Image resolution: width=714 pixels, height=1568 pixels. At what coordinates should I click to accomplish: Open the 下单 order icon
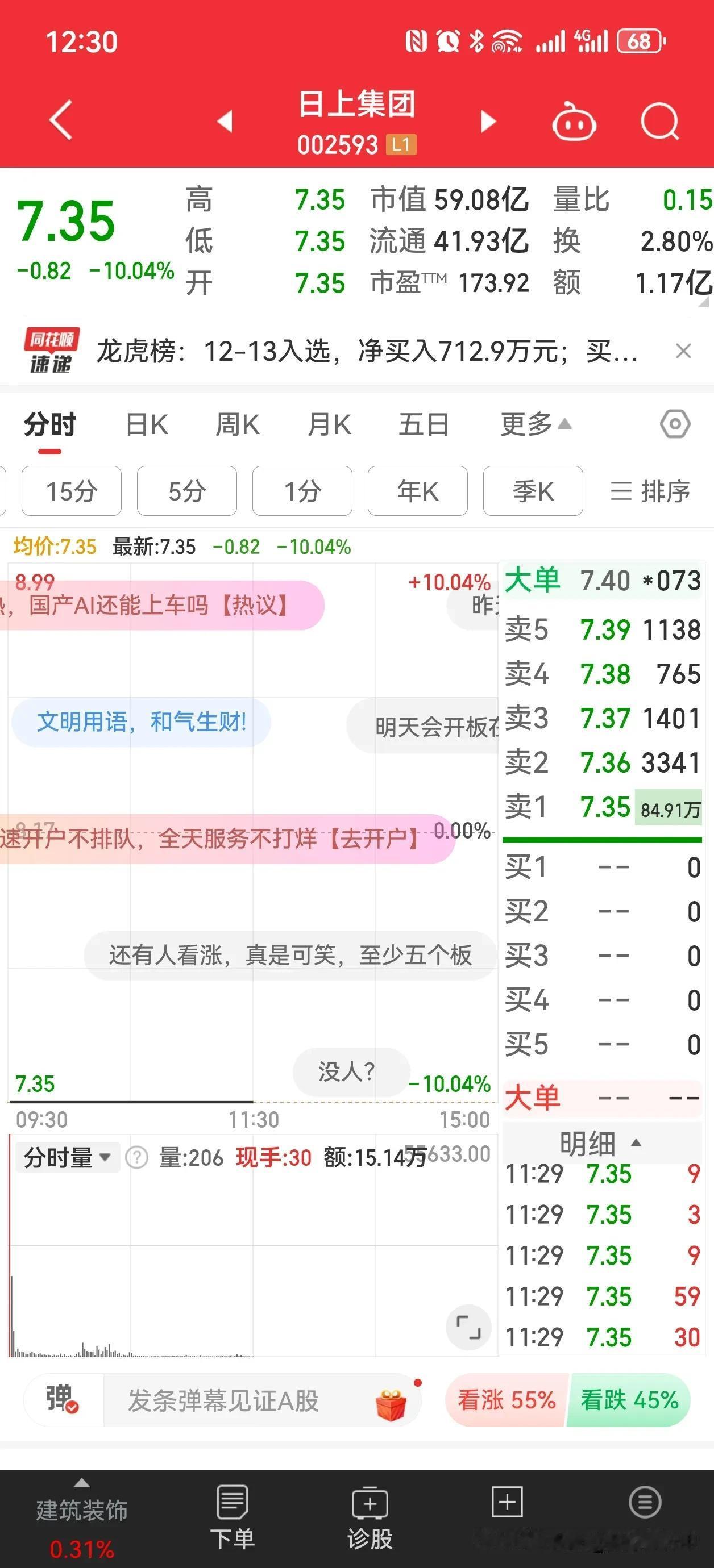coord(232,1517)
